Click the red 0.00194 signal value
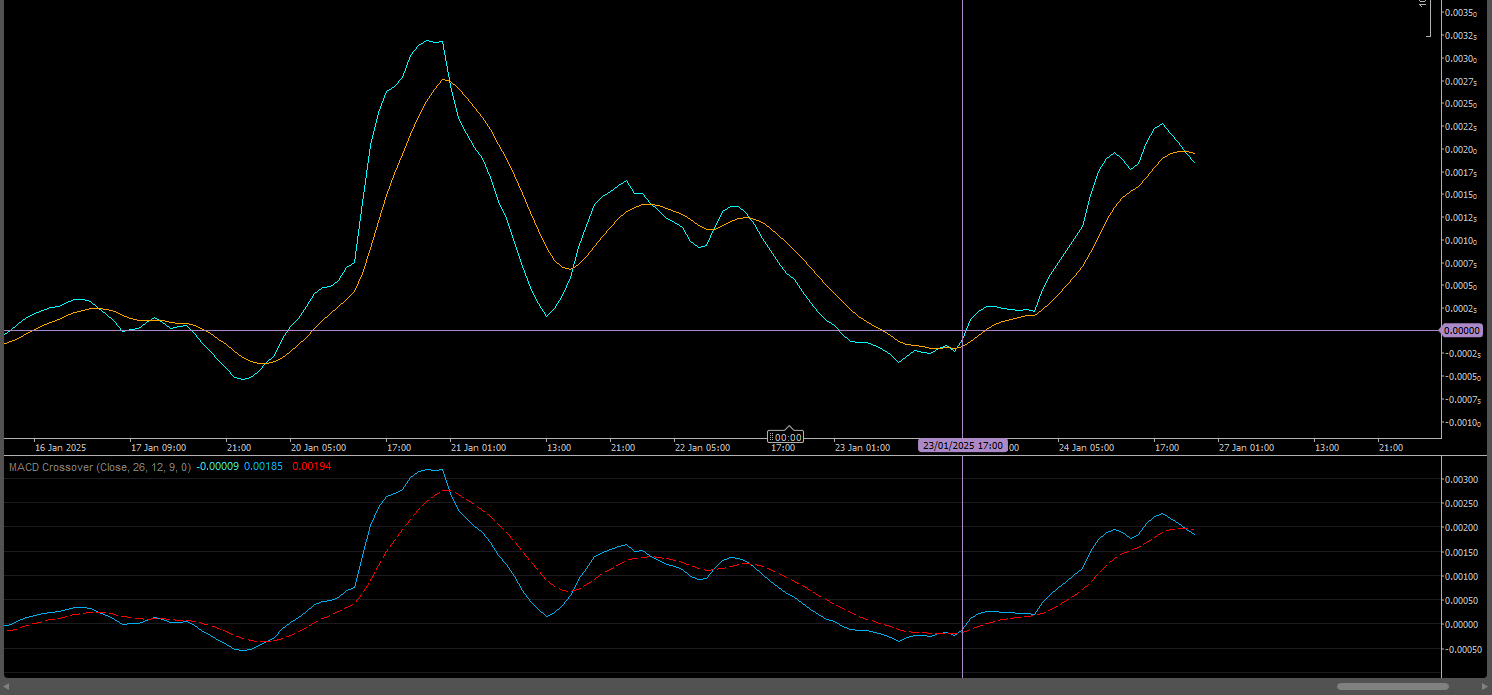Image resolution: width=1492 pixels, height=695 pixels. pos(311,467)
